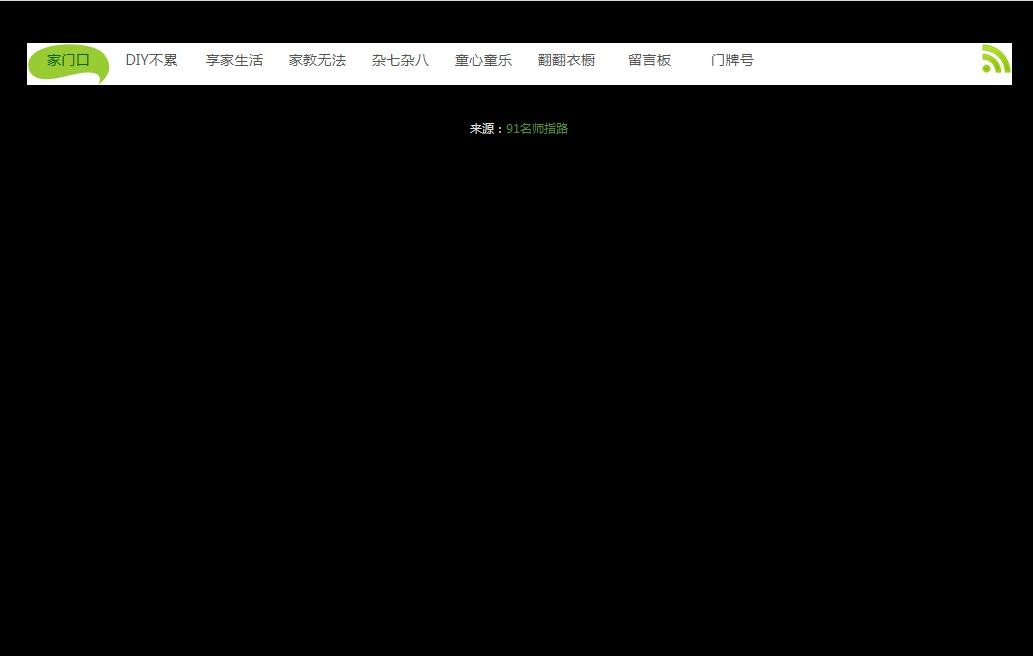
Task: Open the RSS feed icon
Action: pyautogui.click(x=995, y=59)
